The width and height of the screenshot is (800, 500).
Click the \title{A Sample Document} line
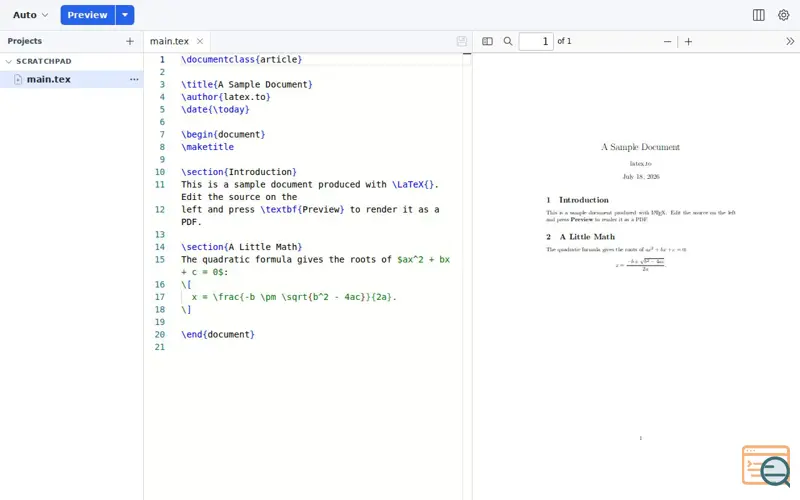[x=246, y=84]
